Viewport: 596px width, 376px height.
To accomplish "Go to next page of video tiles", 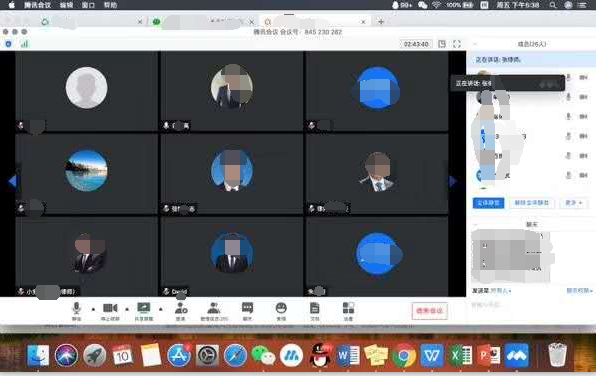I will (x=453, y=181).
